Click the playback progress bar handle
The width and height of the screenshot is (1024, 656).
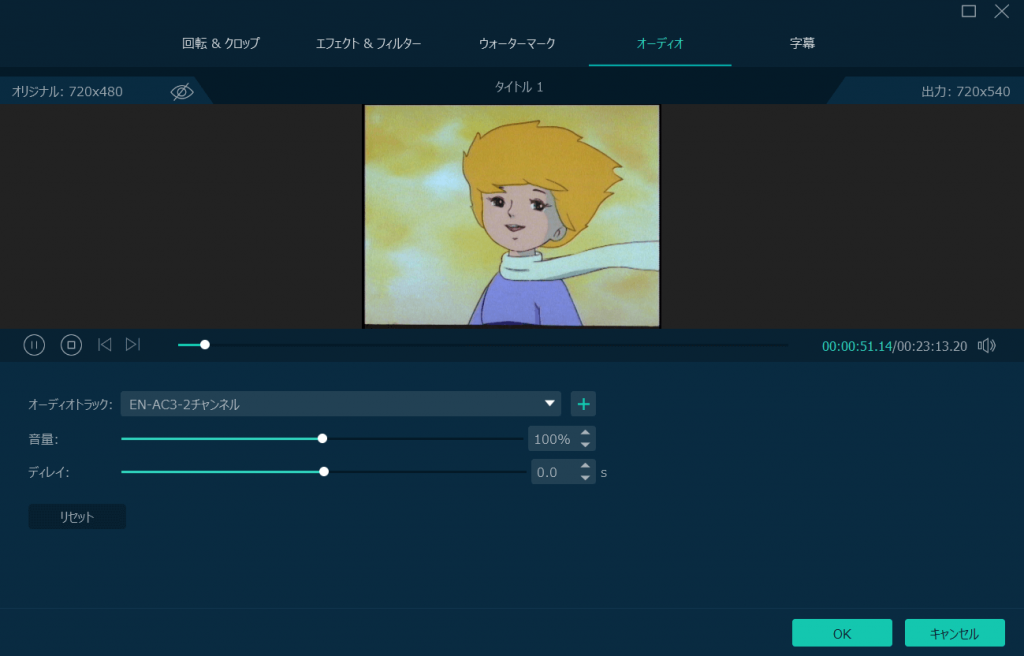click(205, 344)
